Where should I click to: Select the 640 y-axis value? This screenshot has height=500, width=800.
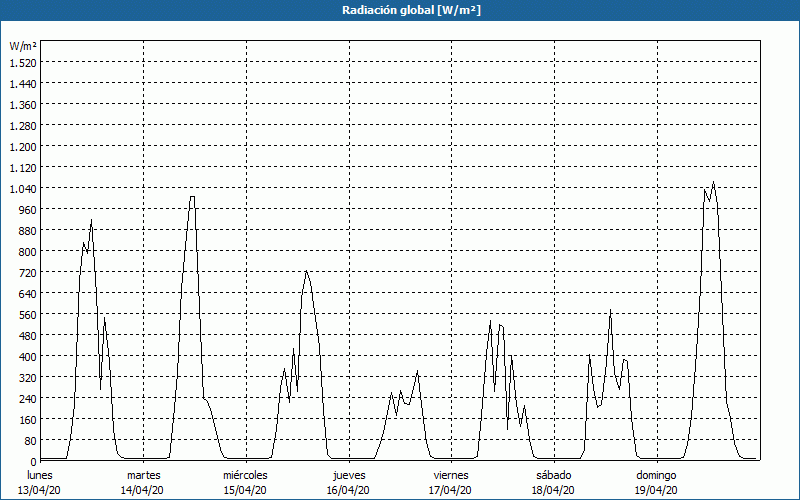28,294
